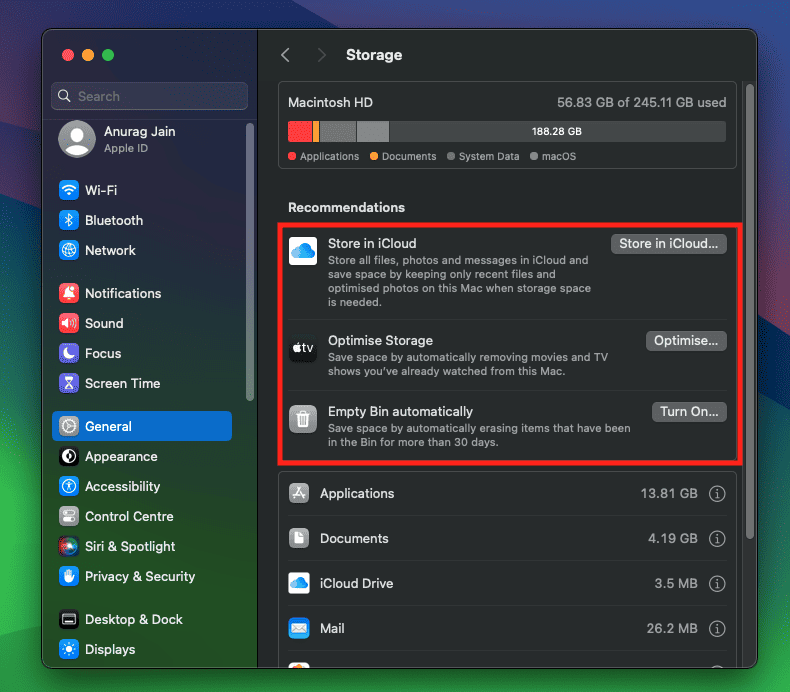This screenshot has height=692, width=790.
Task: Click the "Macintosh HD" disk name
Action: [x=331, y=102]
